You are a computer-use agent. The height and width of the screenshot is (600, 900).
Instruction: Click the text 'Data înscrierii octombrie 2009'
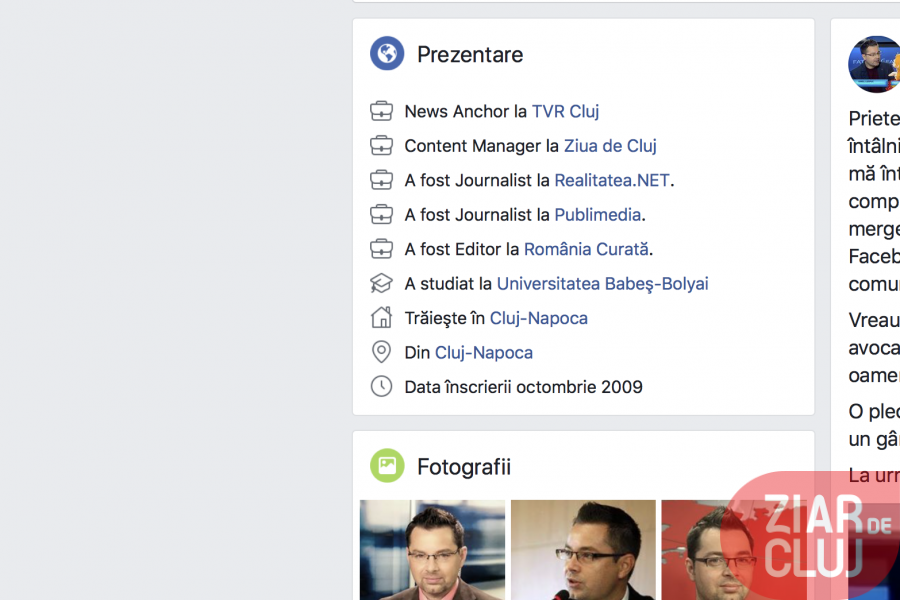(523, 387)
